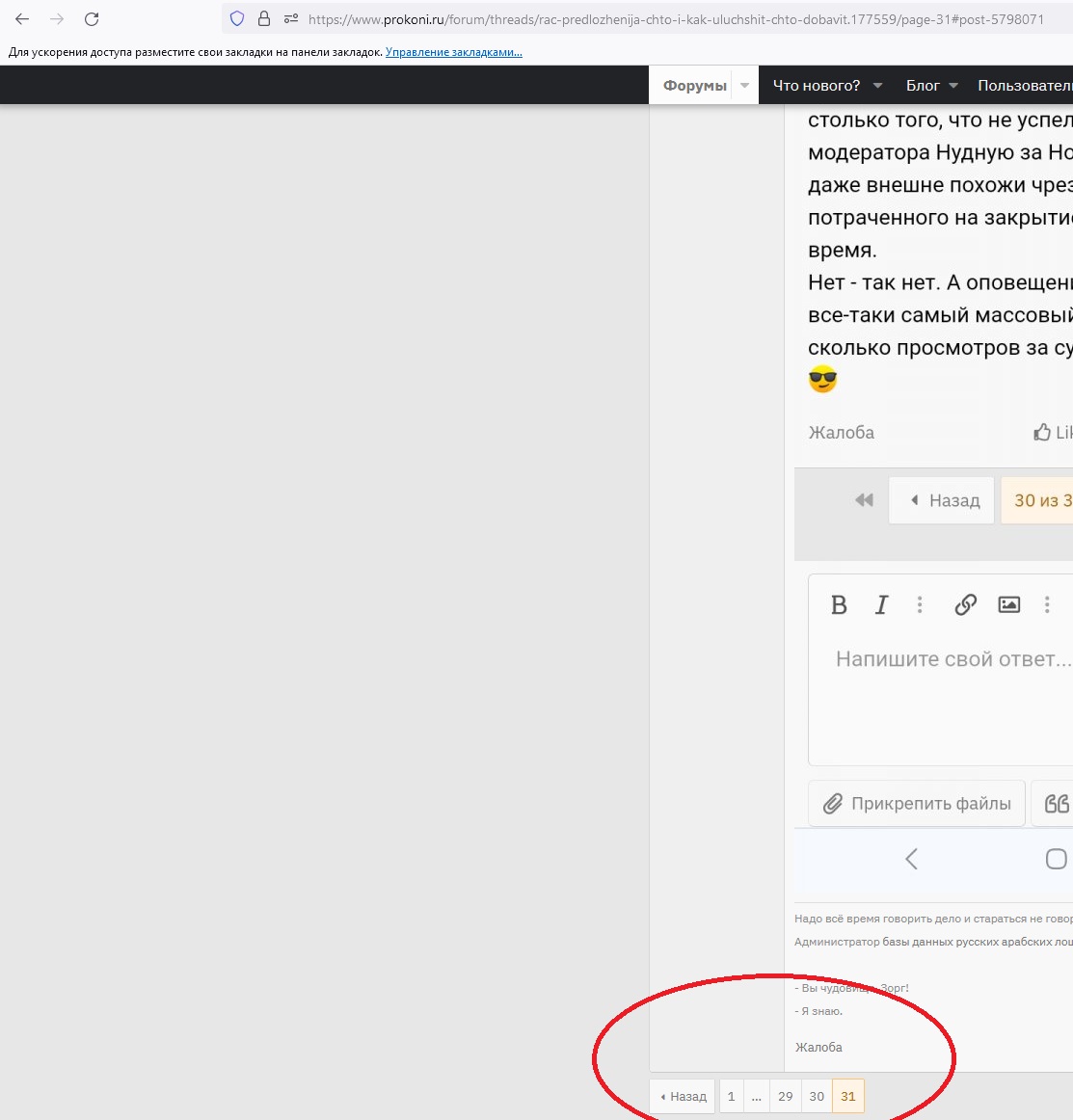
Task: Click the padlock site security icon
Action: tap(263, 19)
